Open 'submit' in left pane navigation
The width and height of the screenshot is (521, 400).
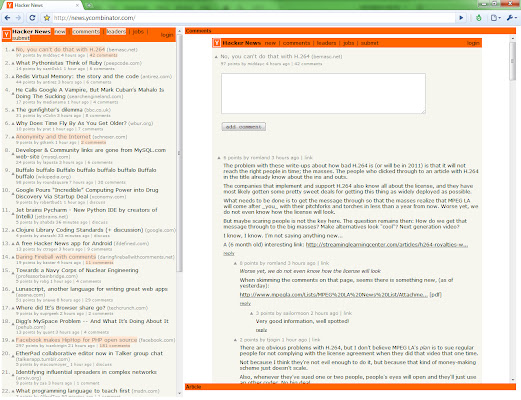(x=21, y=38)
